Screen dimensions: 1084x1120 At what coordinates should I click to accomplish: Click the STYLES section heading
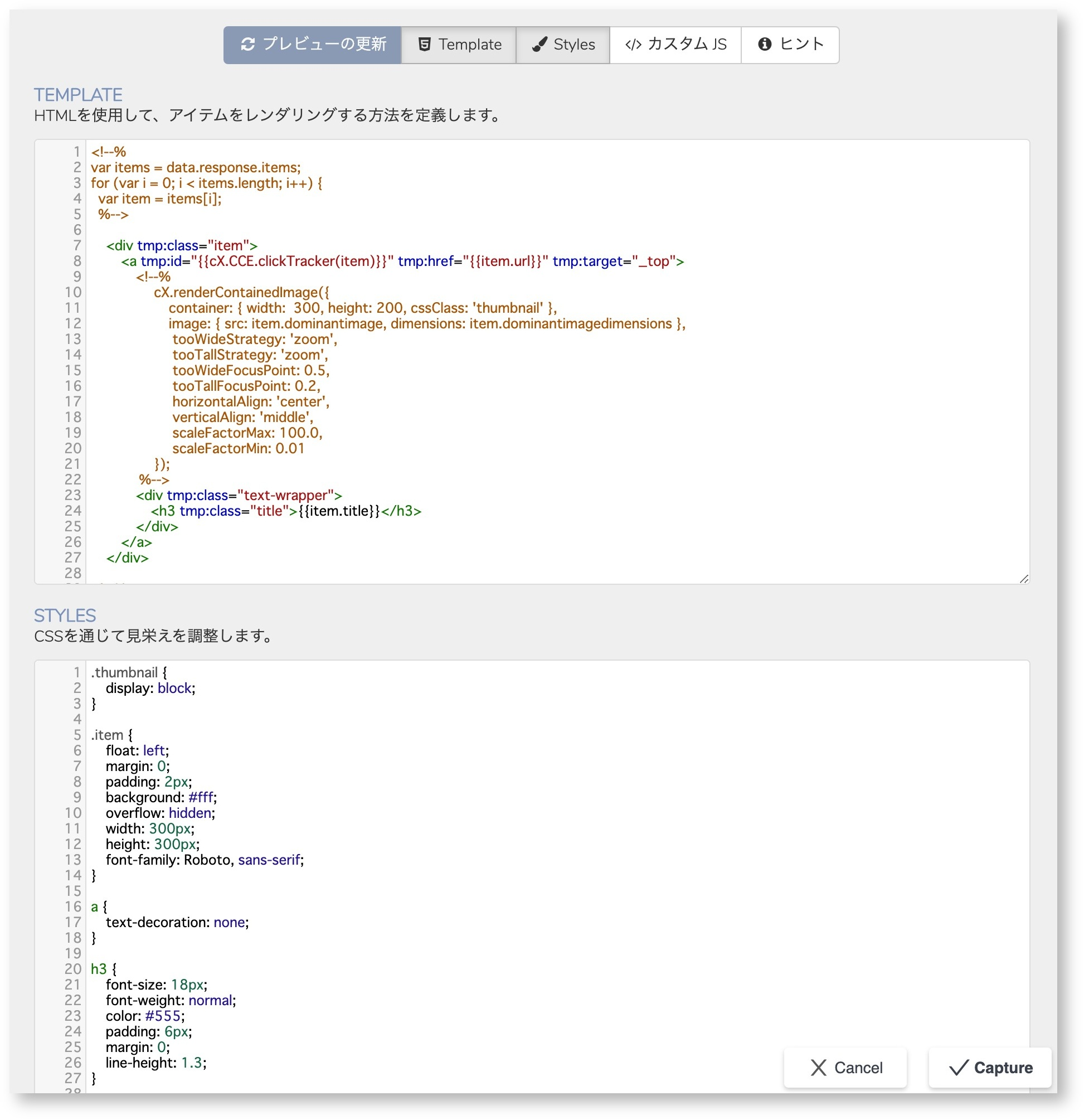pyautogui.click(x=65, y=615)
